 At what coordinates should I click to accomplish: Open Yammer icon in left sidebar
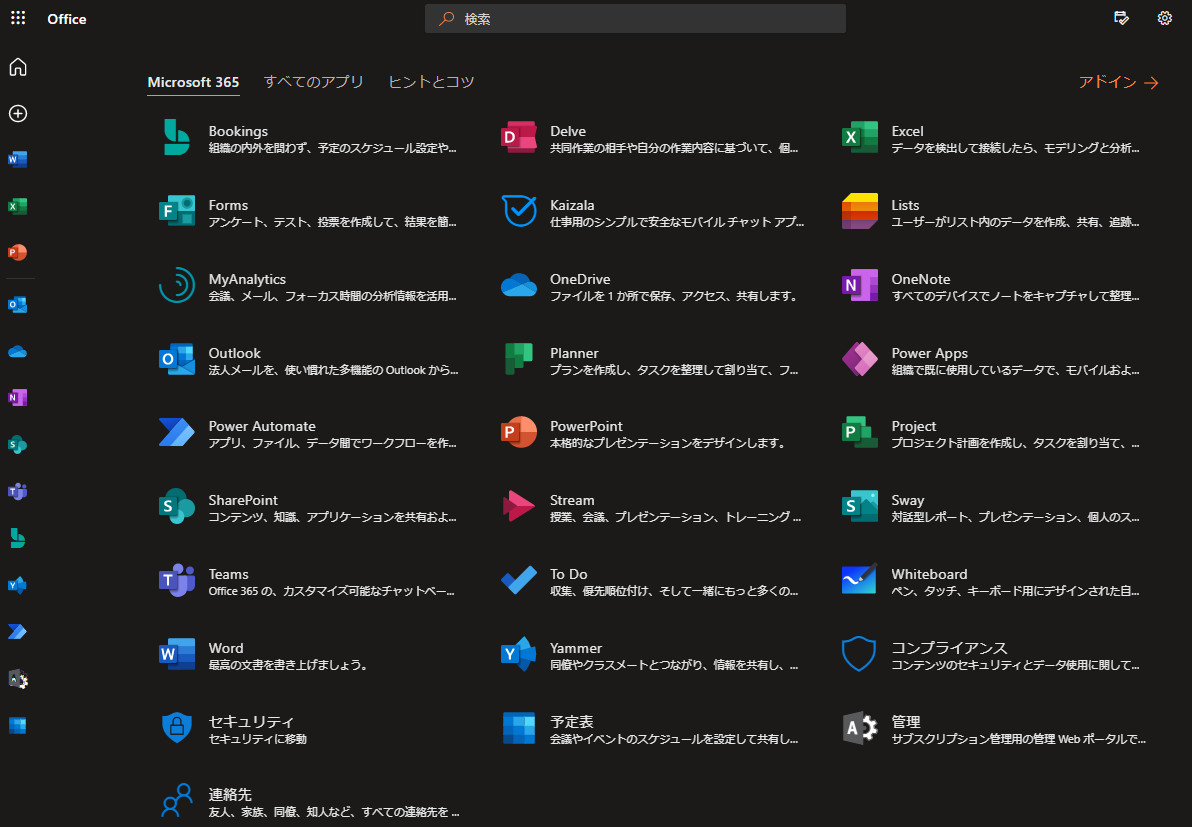(17, 585)
